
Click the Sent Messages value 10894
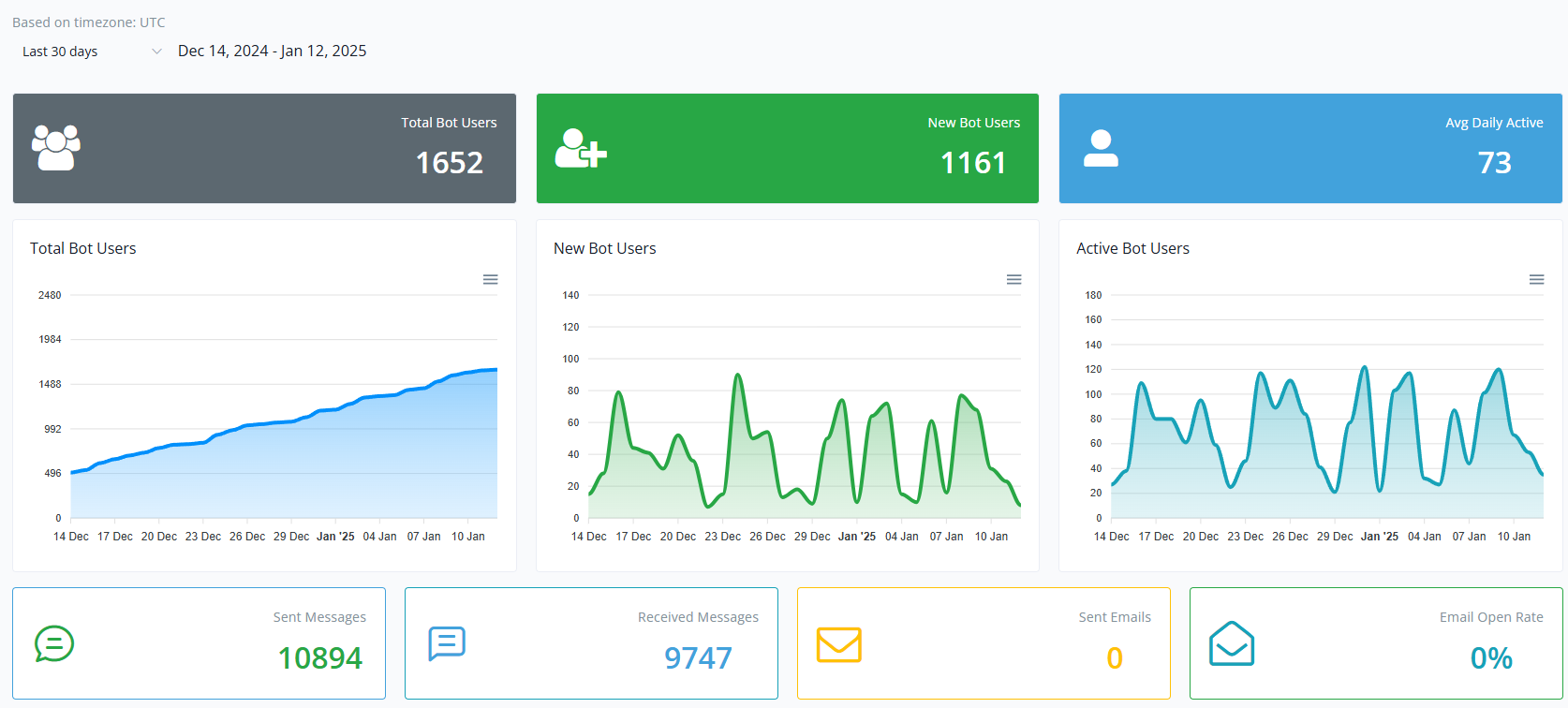[320, 658]
